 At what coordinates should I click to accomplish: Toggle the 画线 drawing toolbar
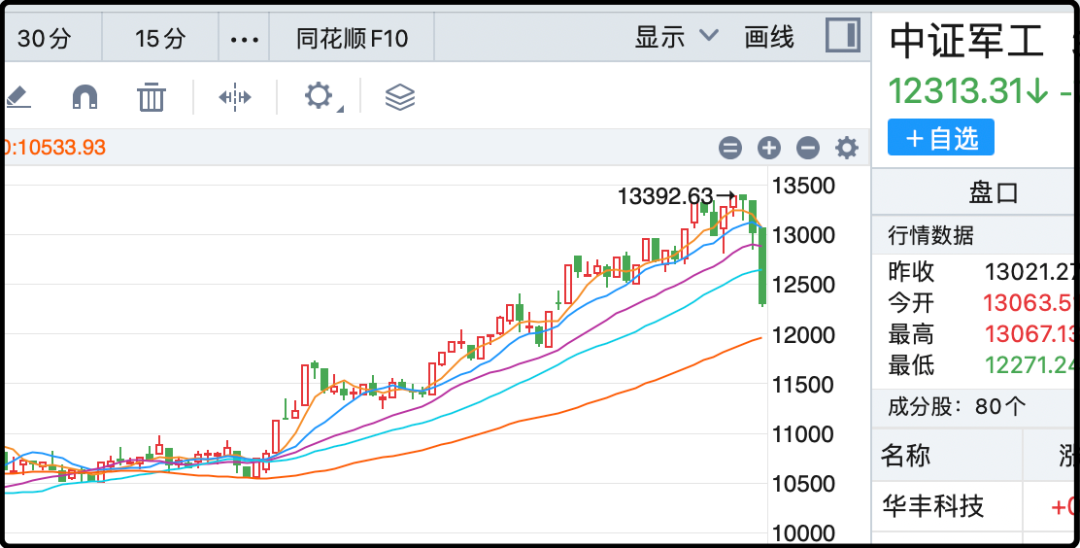[x=769, y=37]
